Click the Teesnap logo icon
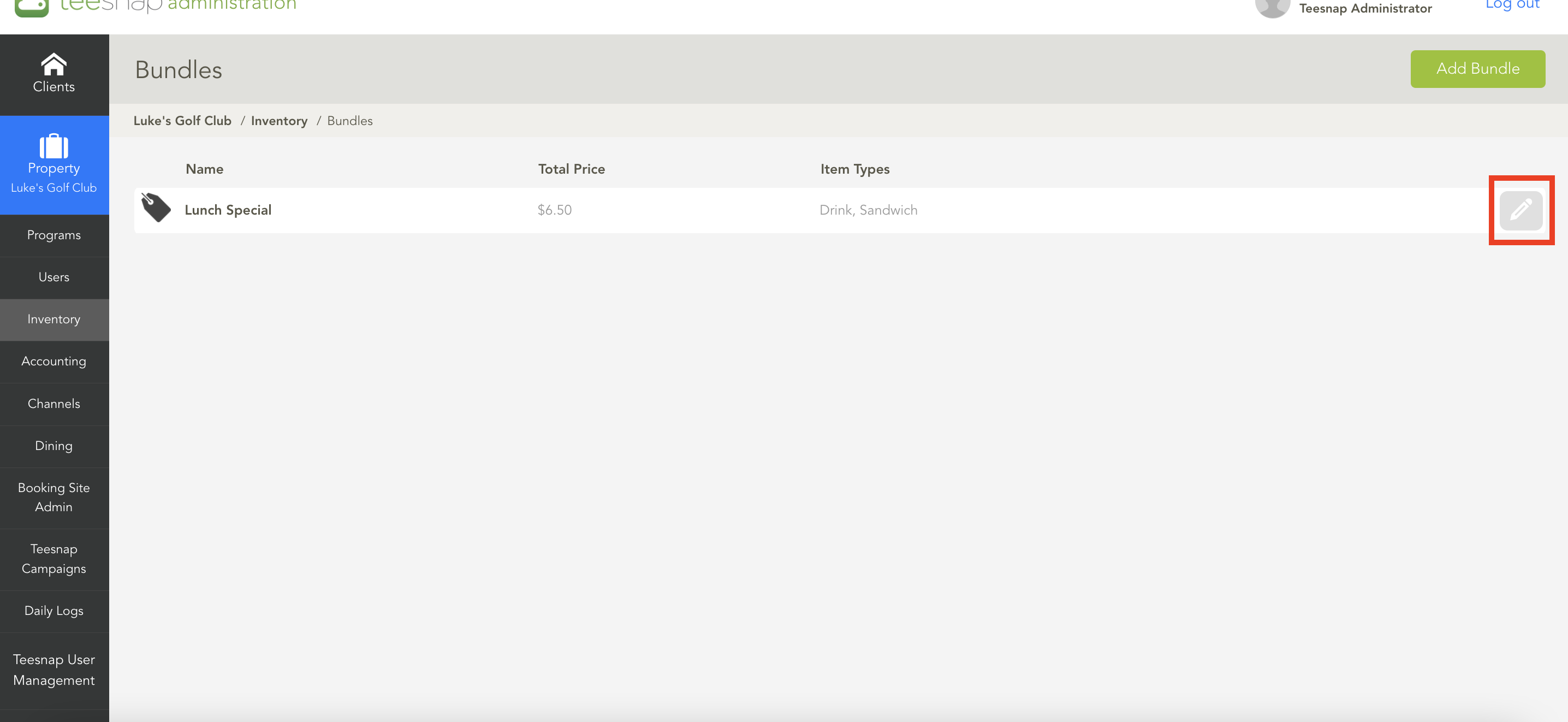The height and width of the screenshot is (722, 1568). click(x=30, y=8)
